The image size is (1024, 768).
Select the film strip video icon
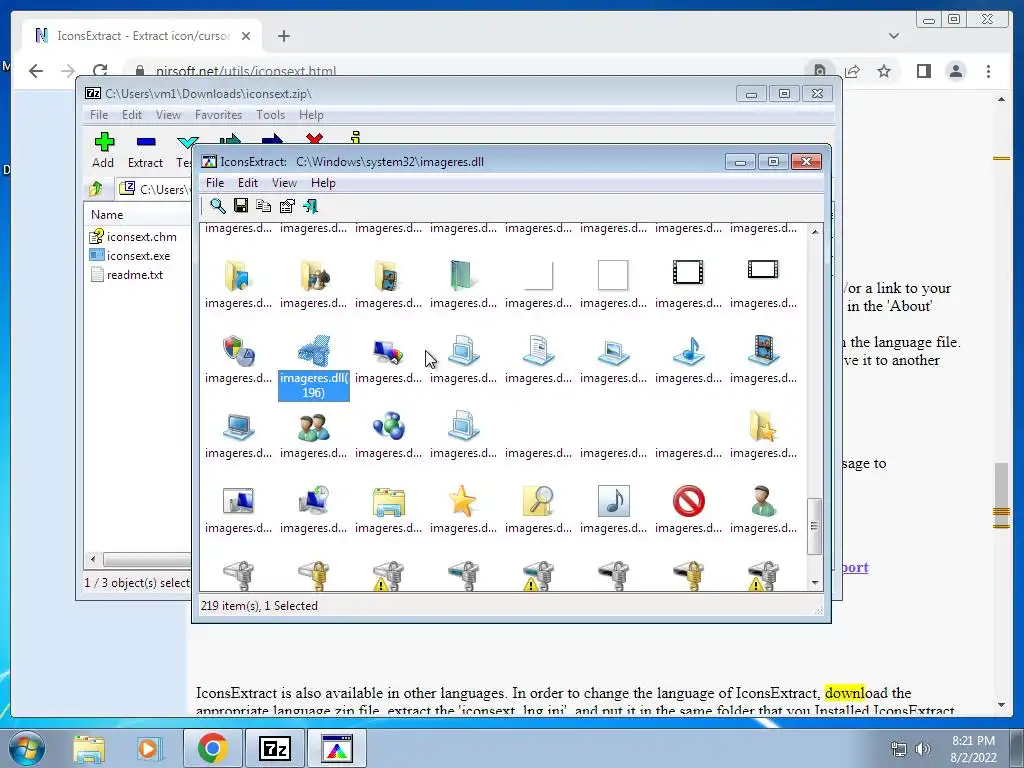[763, 351]
